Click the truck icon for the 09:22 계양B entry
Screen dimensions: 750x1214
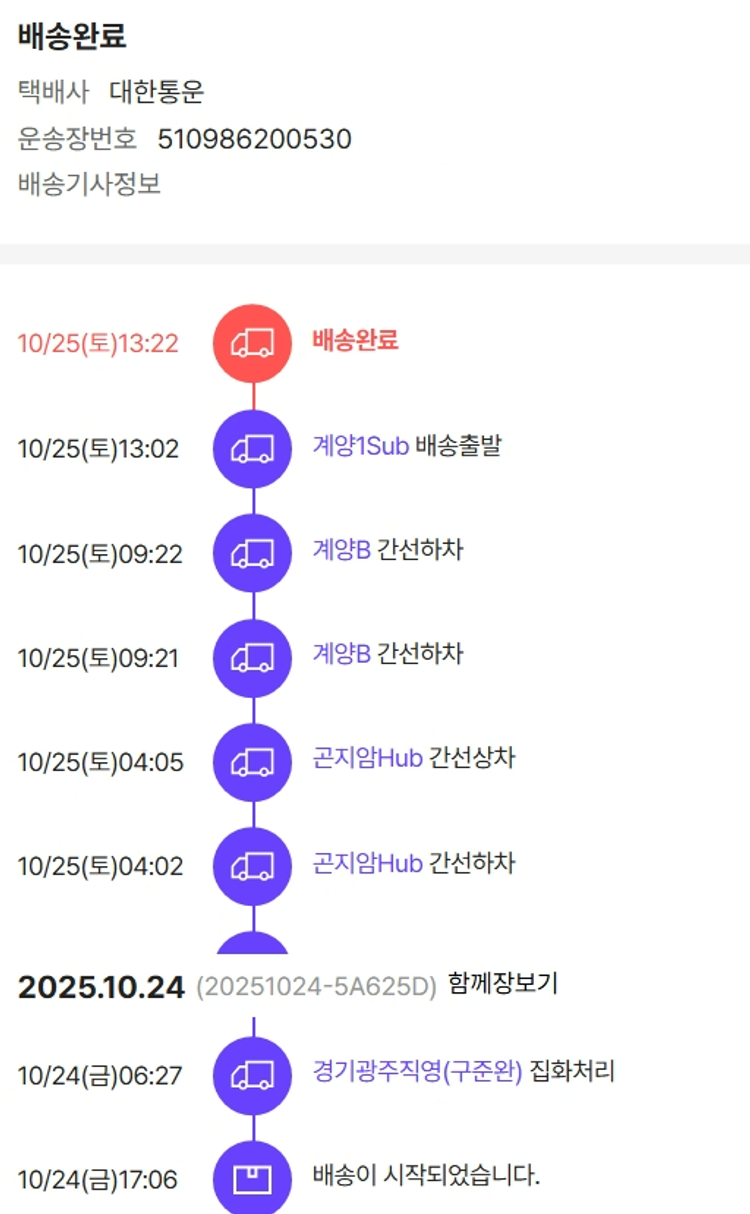coord(253,553)
